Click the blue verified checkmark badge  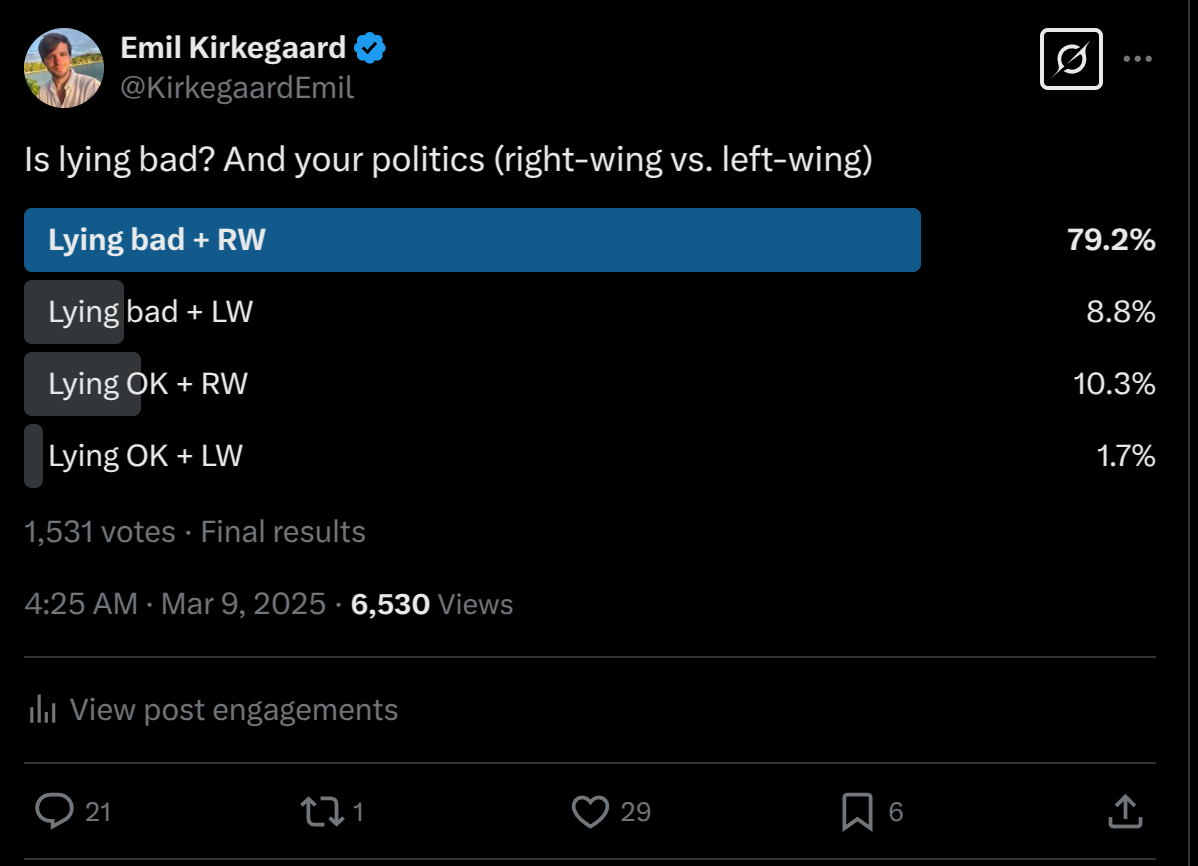(x=370, y=48)
